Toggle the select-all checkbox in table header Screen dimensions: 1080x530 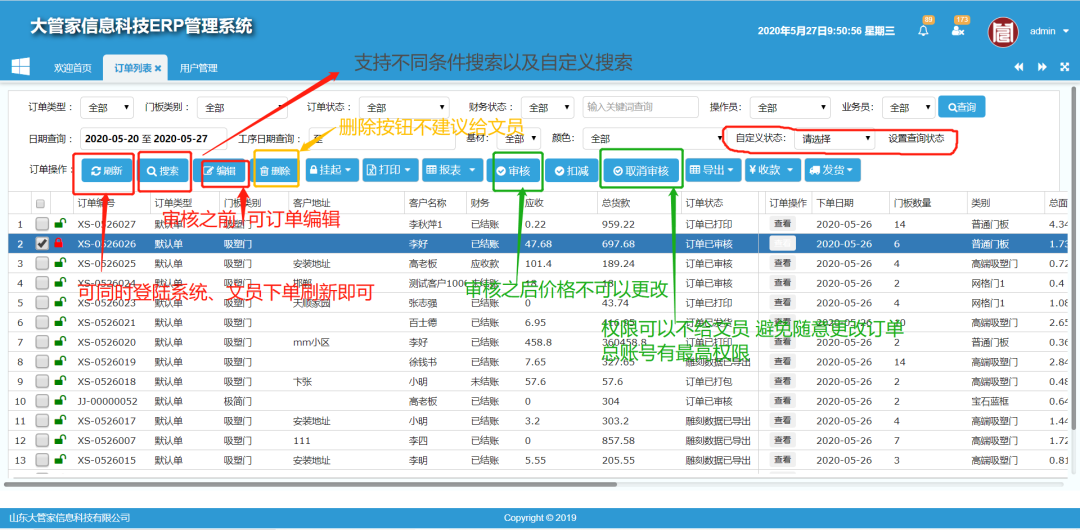point(41,203)
